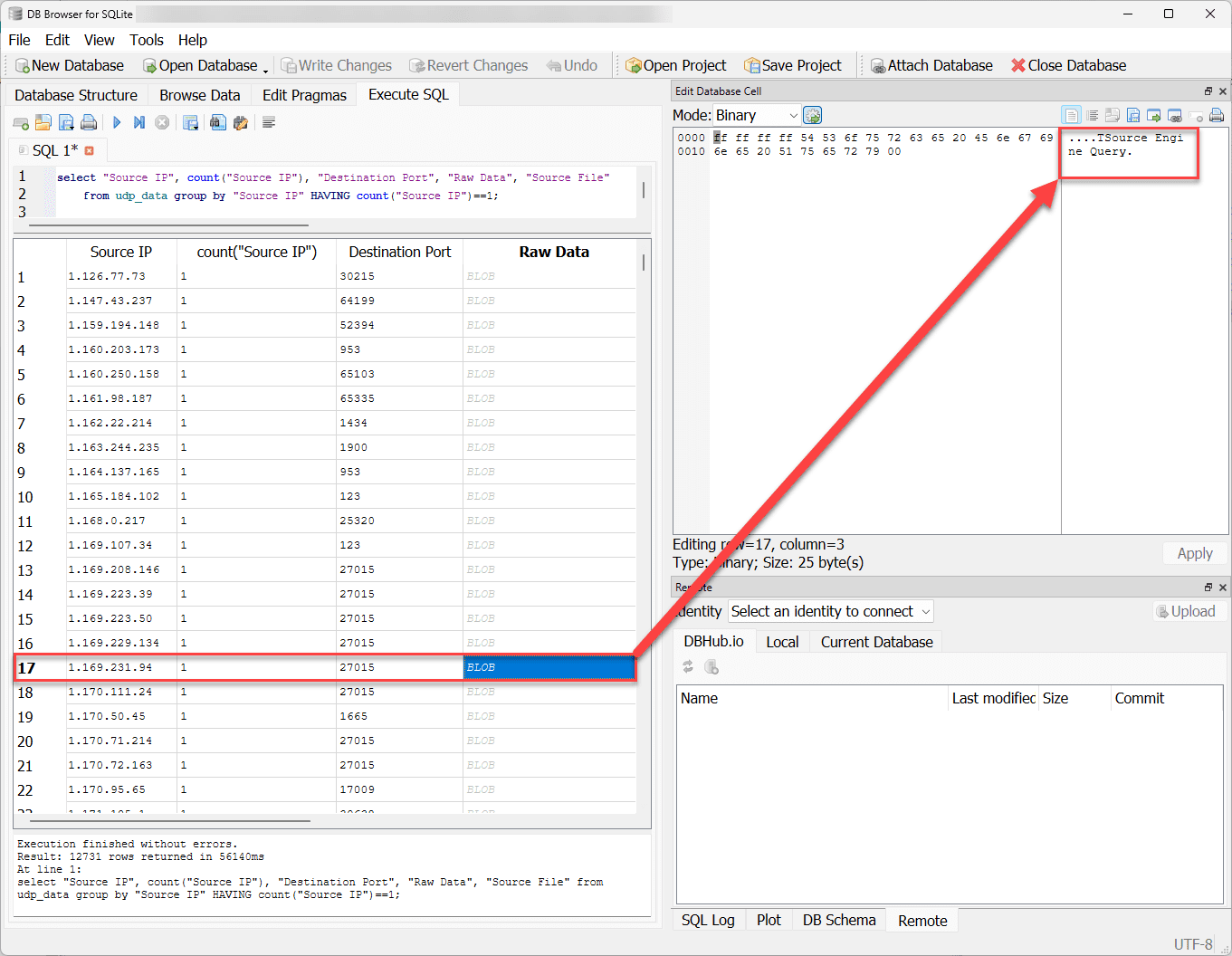
Task: Switch to Database Structure tab
Action: click(x=76, y=95)
